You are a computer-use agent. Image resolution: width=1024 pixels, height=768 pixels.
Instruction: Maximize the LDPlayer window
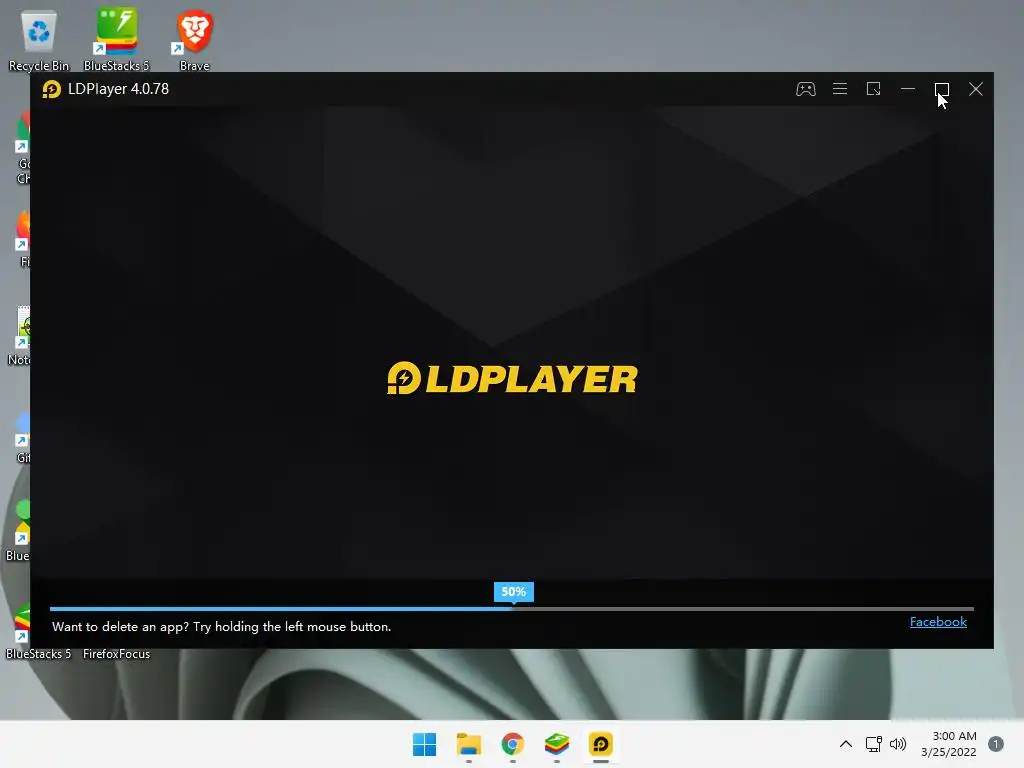[942, 89]
